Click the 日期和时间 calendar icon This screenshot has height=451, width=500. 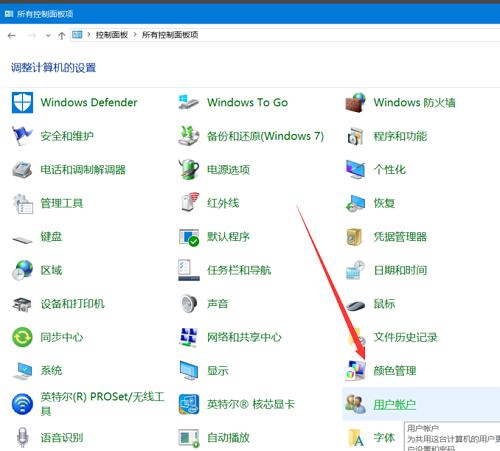355,270
